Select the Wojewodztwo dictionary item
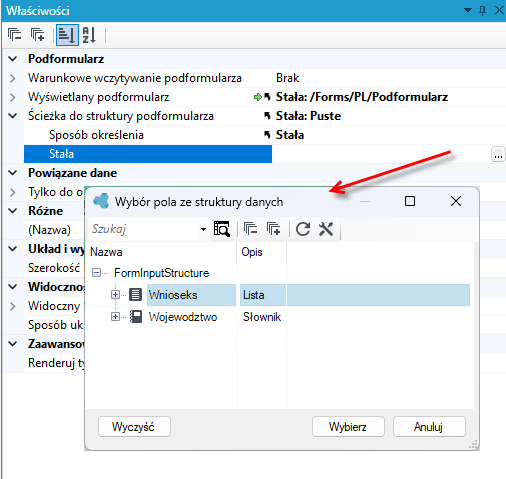Screen dimensions: 506x479 (183, 317)
